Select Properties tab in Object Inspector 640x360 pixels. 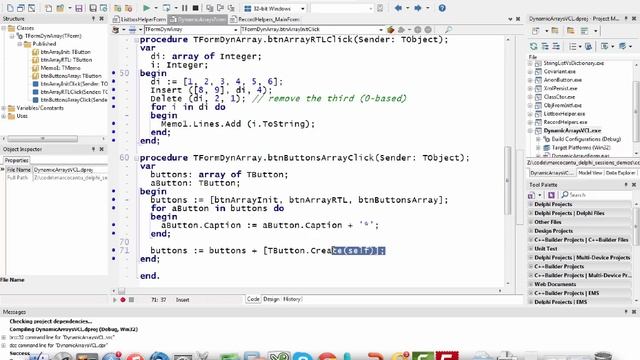(17, 160)
